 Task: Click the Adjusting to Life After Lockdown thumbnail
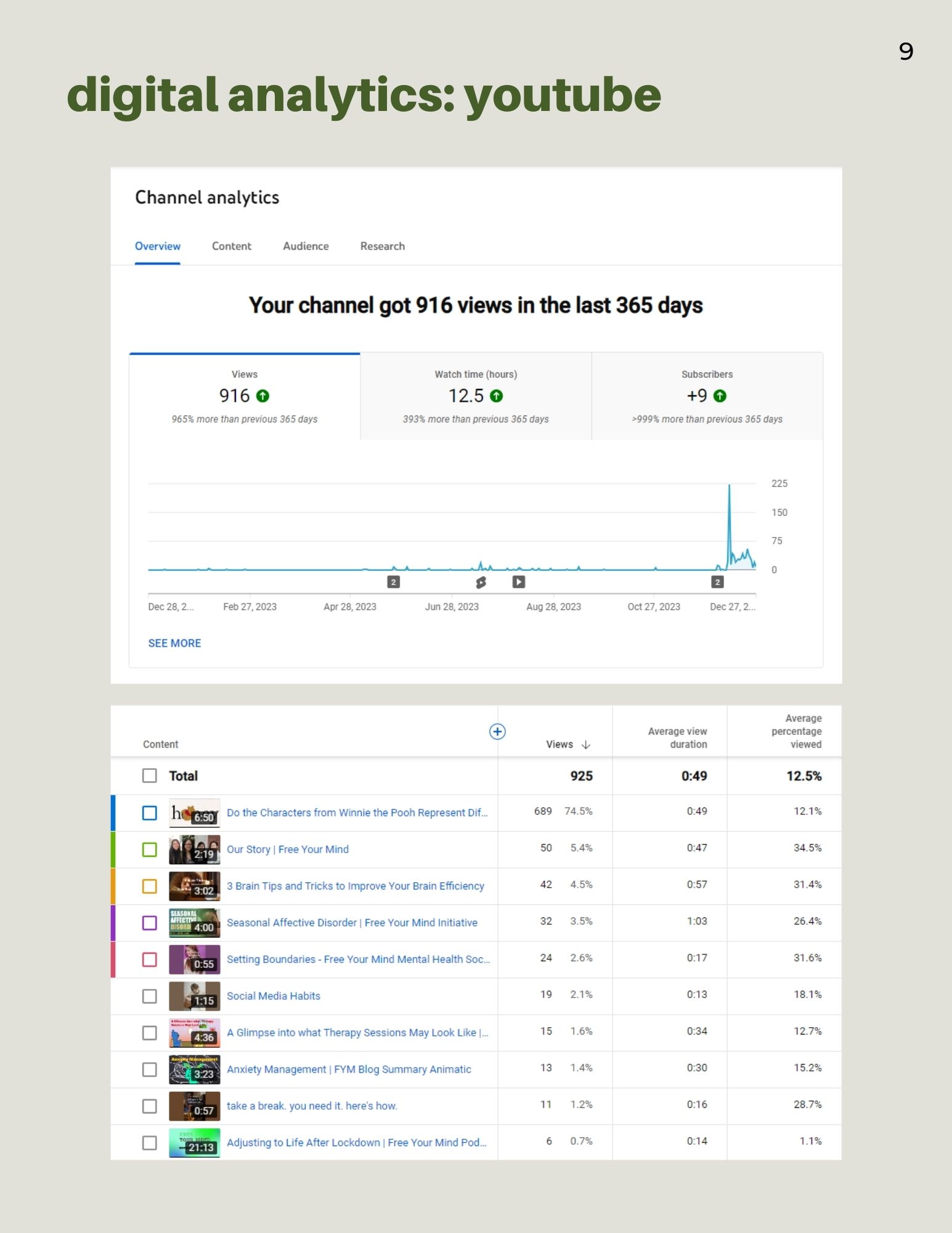[194, 1142]
